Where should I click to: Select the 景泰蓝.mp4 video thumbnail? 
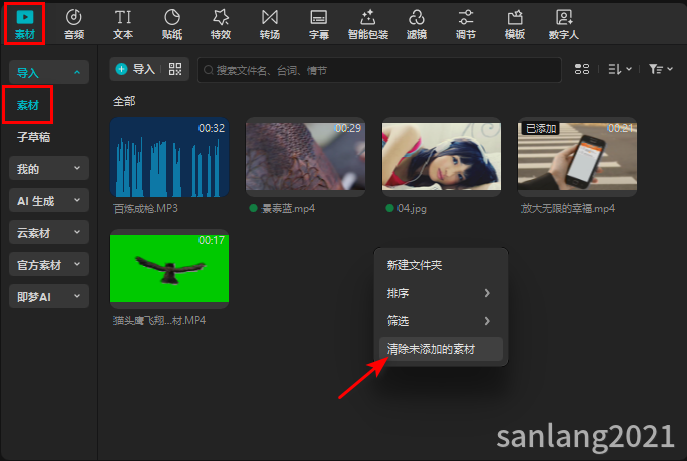click(305, 157)
